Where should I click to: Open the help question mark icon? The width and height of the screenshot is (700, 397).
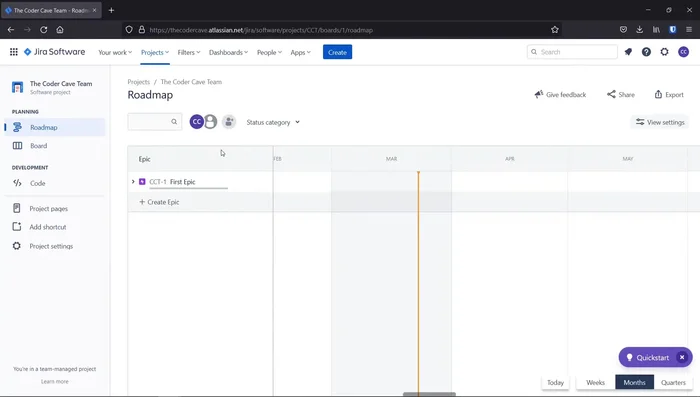[646, 52]
